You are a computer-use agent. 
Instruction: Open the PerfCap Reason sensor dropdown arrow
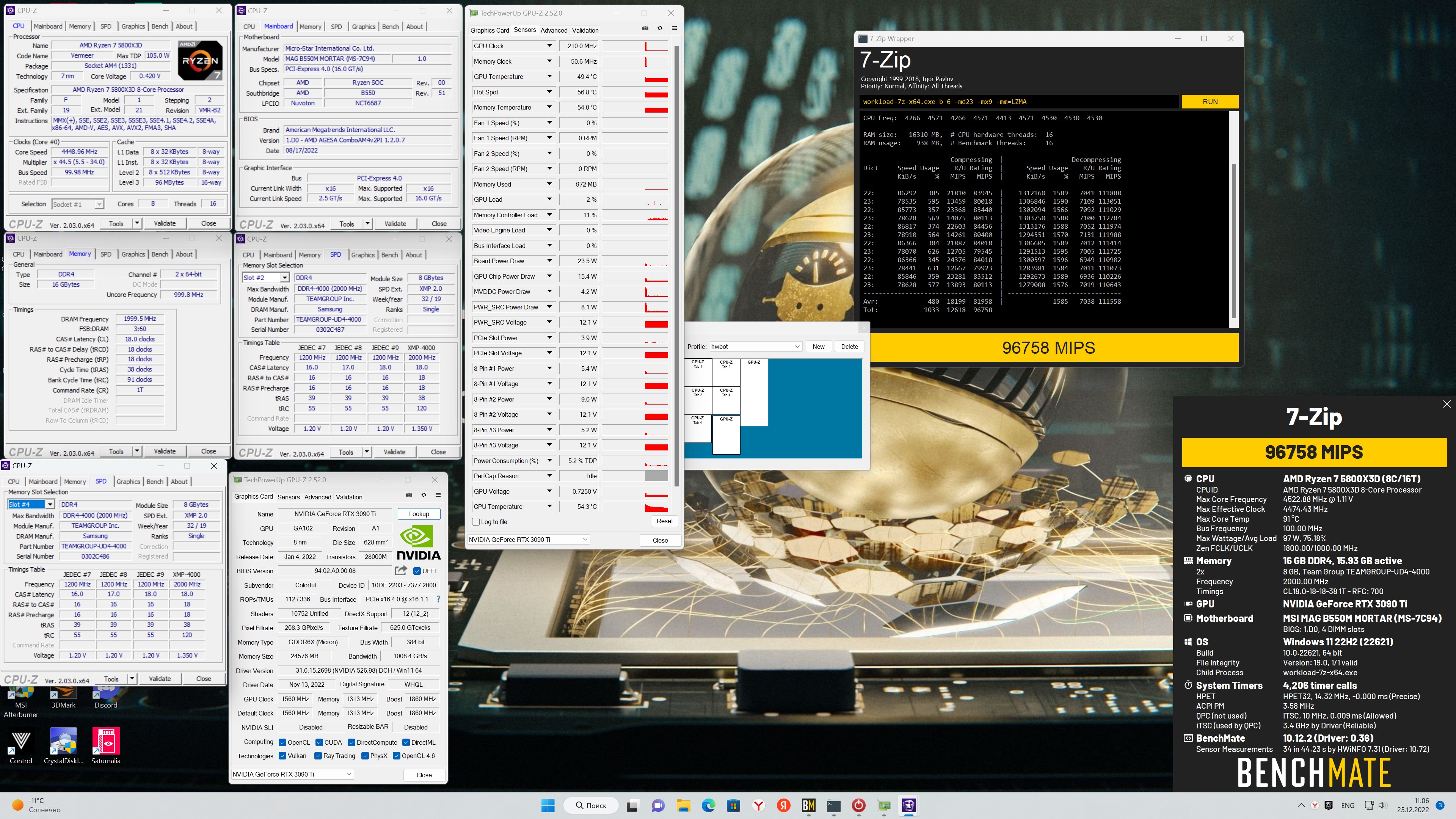point(549,475)
